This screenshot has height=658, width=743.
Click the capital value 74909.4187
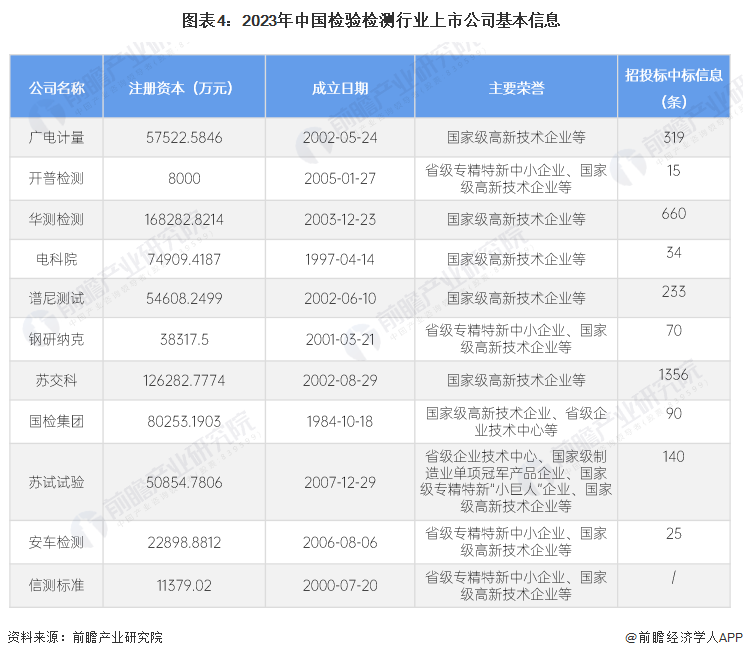[x=184, y=259]
